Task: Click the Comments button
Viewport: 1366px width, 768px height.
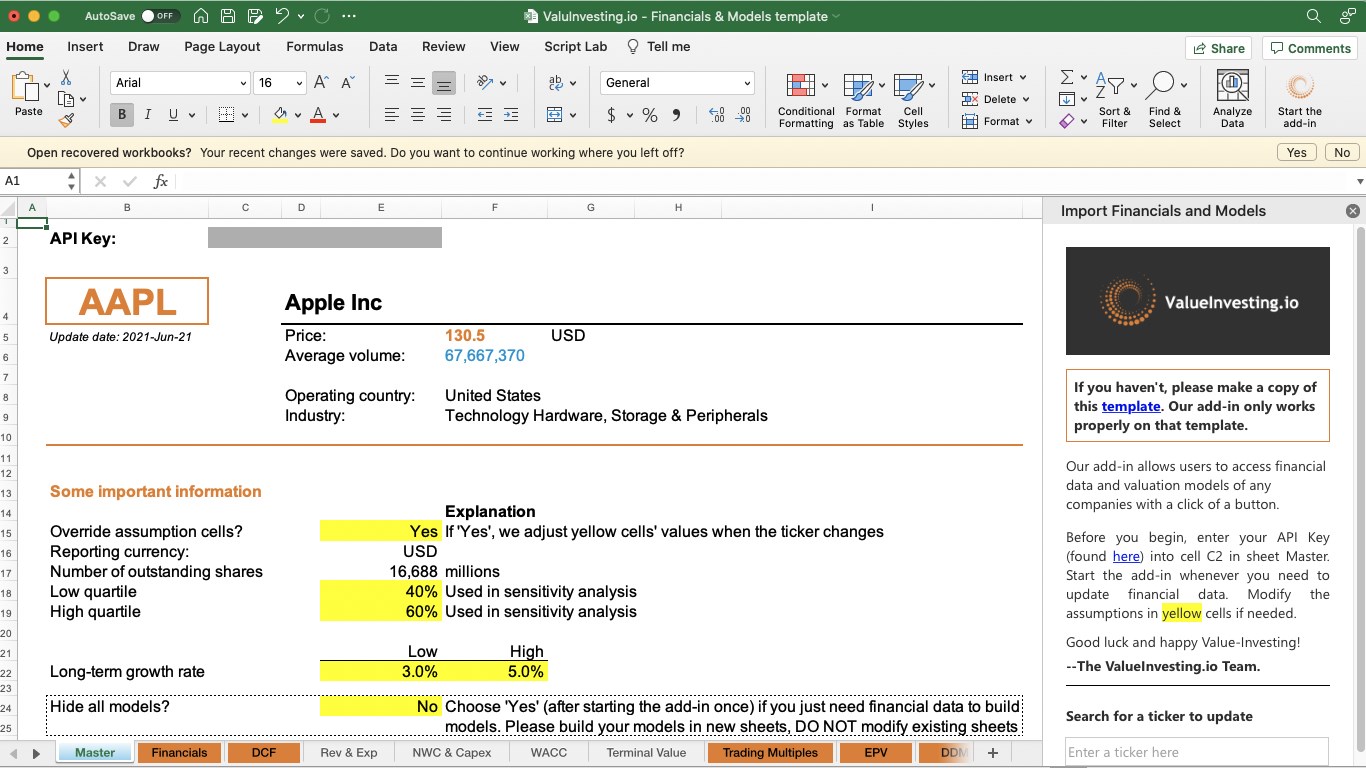Action: (1310, 48)
